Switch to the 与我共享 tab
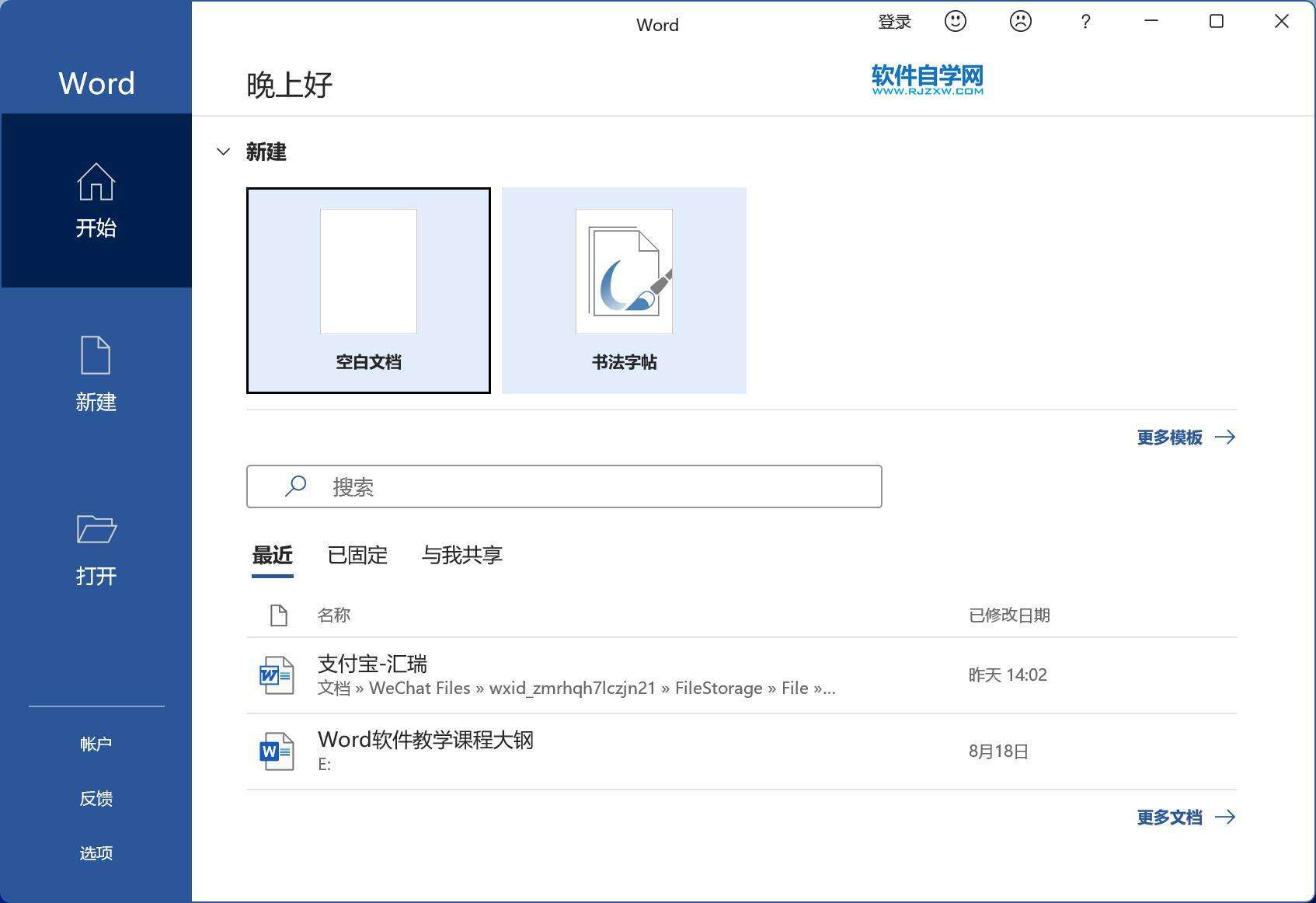 pos(462,556)
